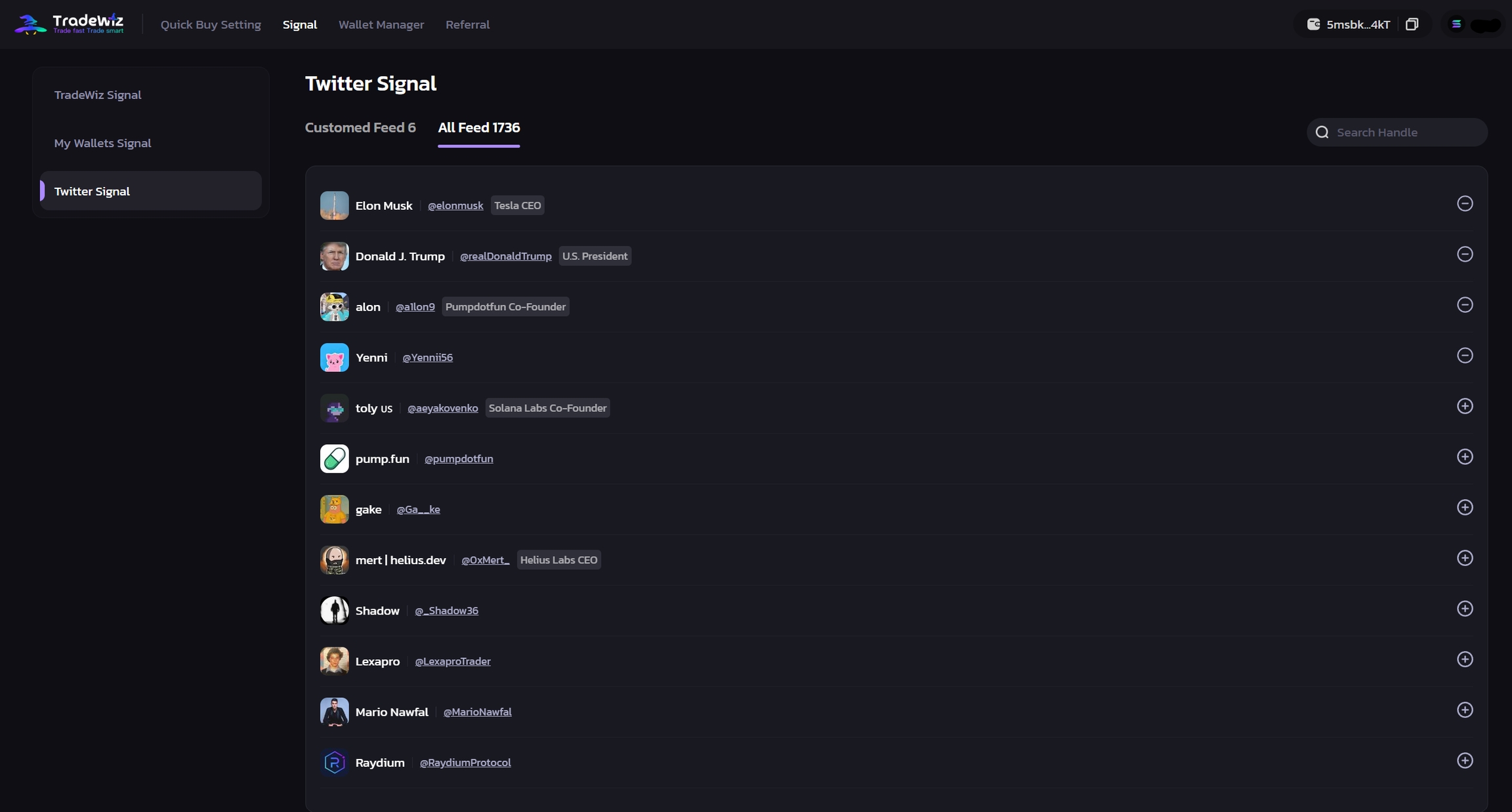The width and height of the screenshot is (1512, 812).
Task: Click Pumpdotfun Co-Founder tag
Action: 505,306
